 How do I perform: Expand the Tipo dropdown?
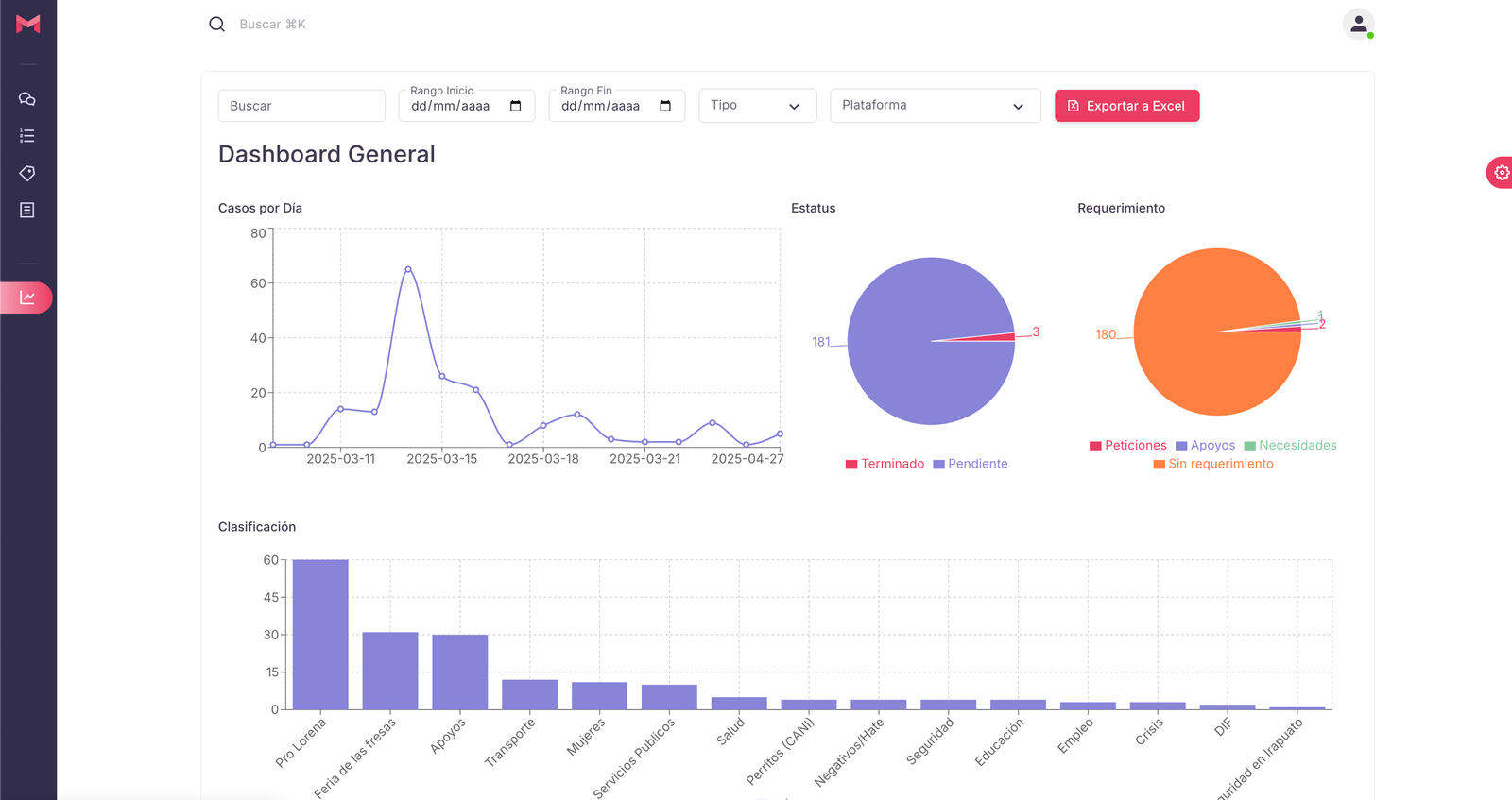pos(757,106)
